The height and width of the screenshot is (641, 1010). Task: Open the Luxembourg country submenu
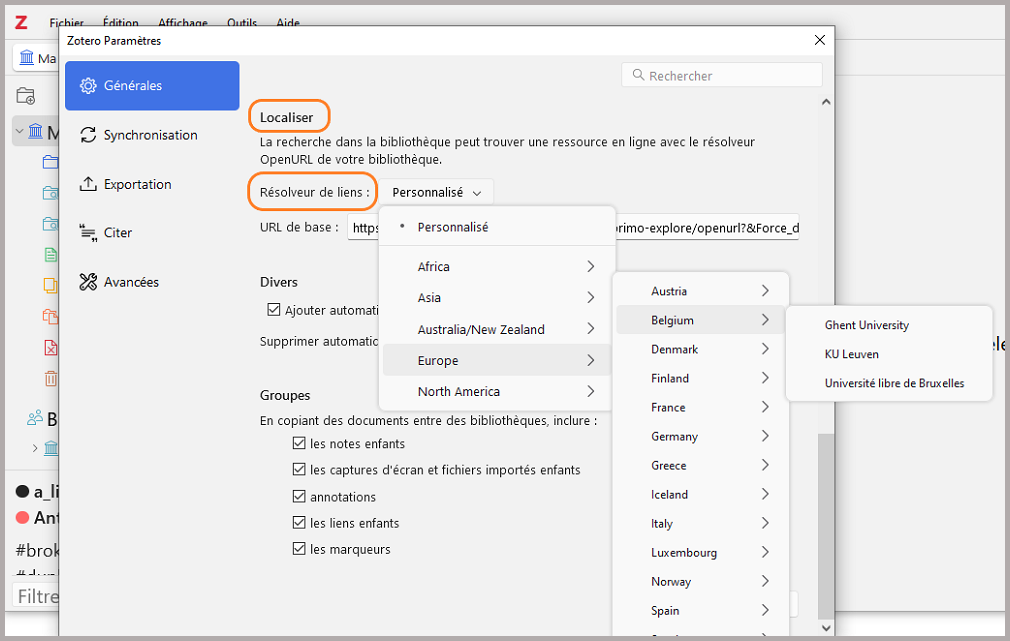click(x=701, y=552)
